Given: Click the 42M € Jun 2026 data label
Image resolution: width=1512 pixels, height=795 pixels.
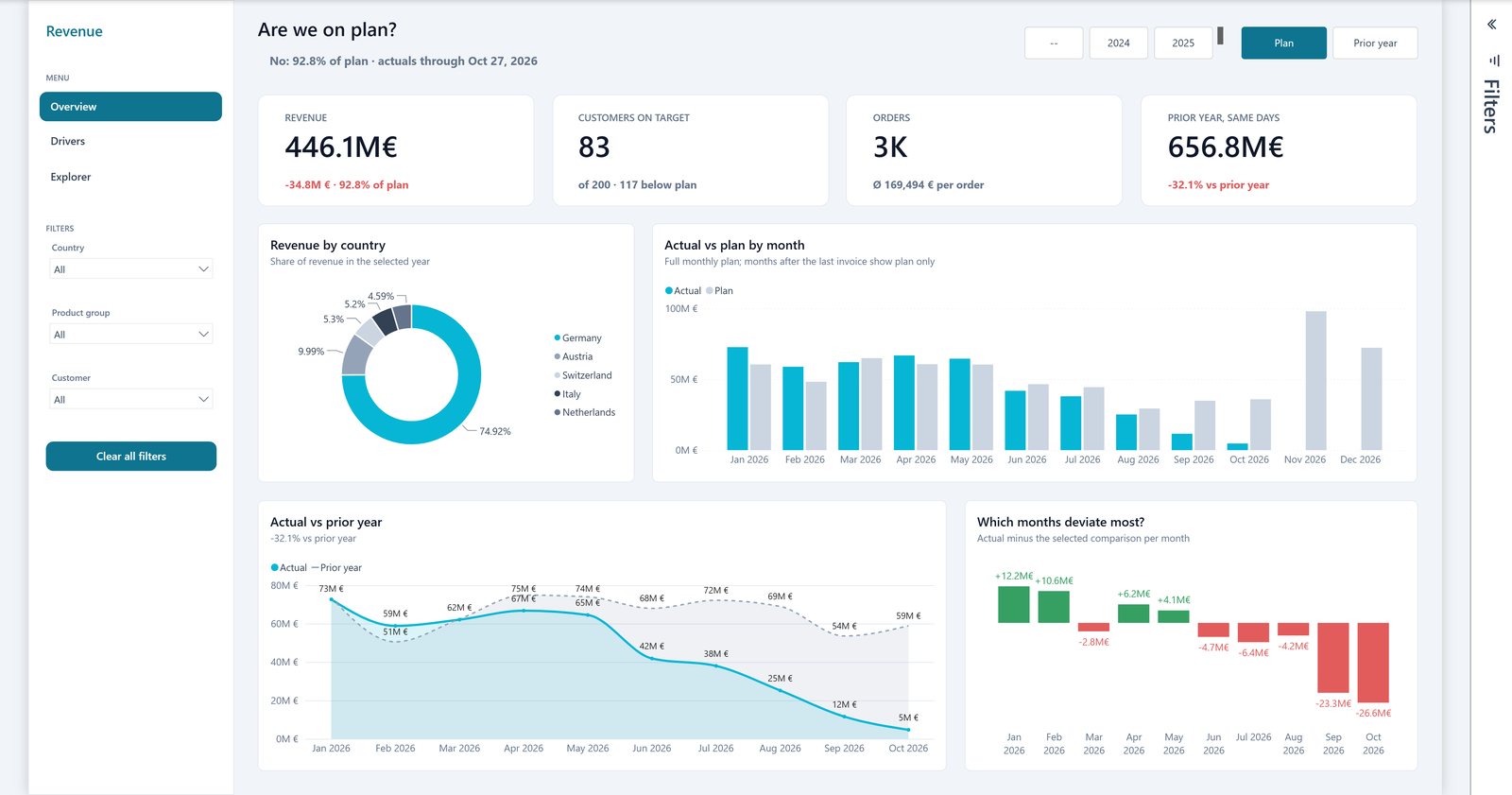Looking at the screenshot, I should point(652,647).
